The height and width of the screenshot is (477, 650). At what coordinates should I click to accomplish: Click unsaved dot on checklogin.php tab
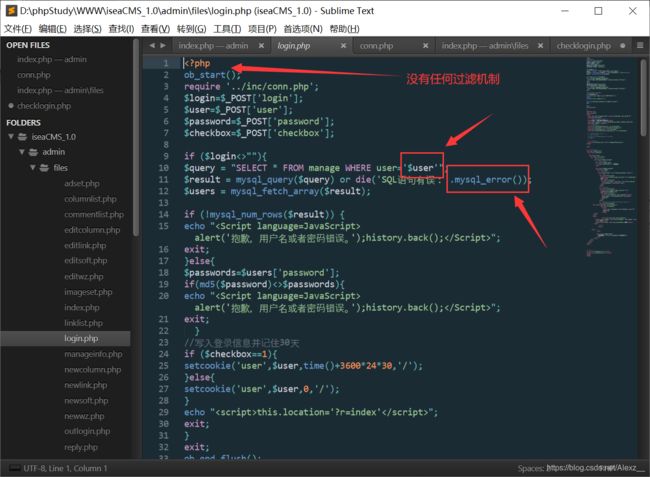[x=623, y=46]
